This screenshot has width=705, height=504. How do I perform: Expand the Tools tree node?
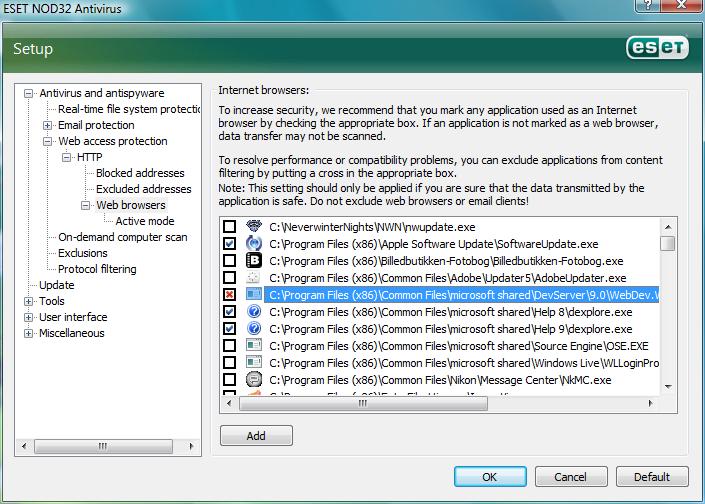28,301
